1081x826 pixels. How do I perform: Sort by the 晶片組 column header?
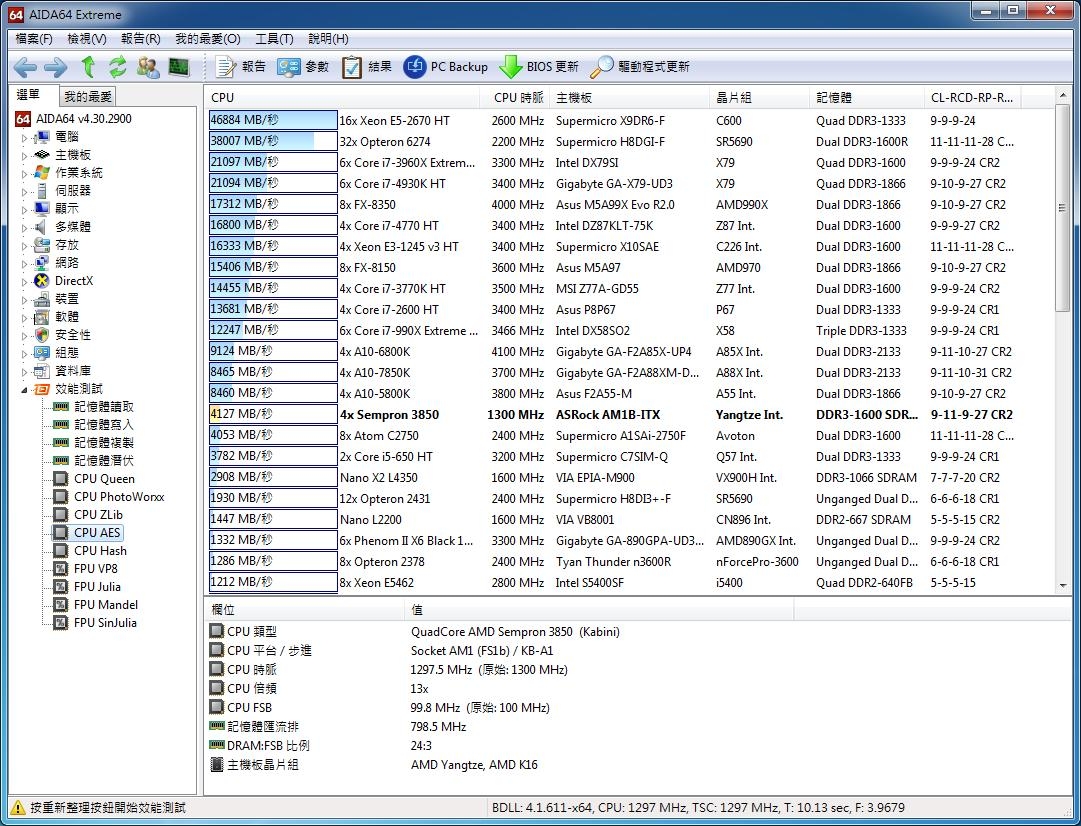pyautogui.click(x=758, y=98)
